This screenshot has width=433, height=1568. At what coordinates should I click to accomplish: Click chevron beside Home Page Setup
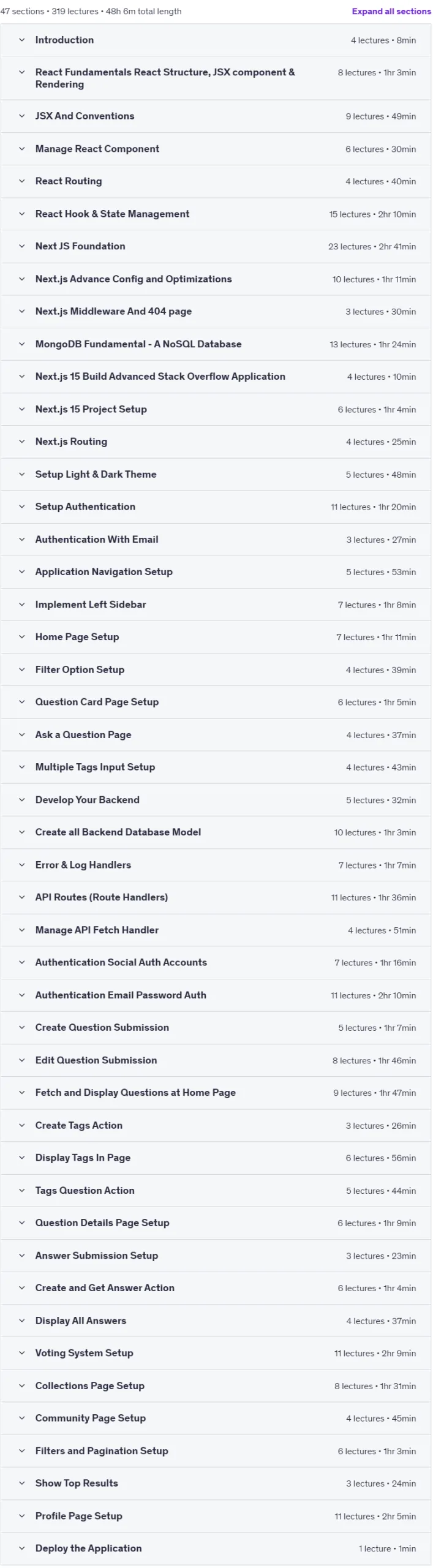click(22, 637)
